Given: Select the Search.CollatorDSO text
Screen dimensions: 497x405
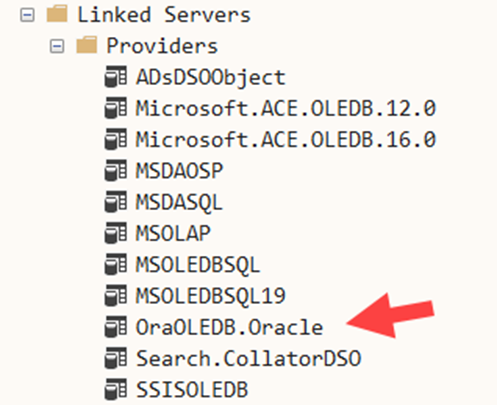Looking at the screenshot, I should pos(249,358).
